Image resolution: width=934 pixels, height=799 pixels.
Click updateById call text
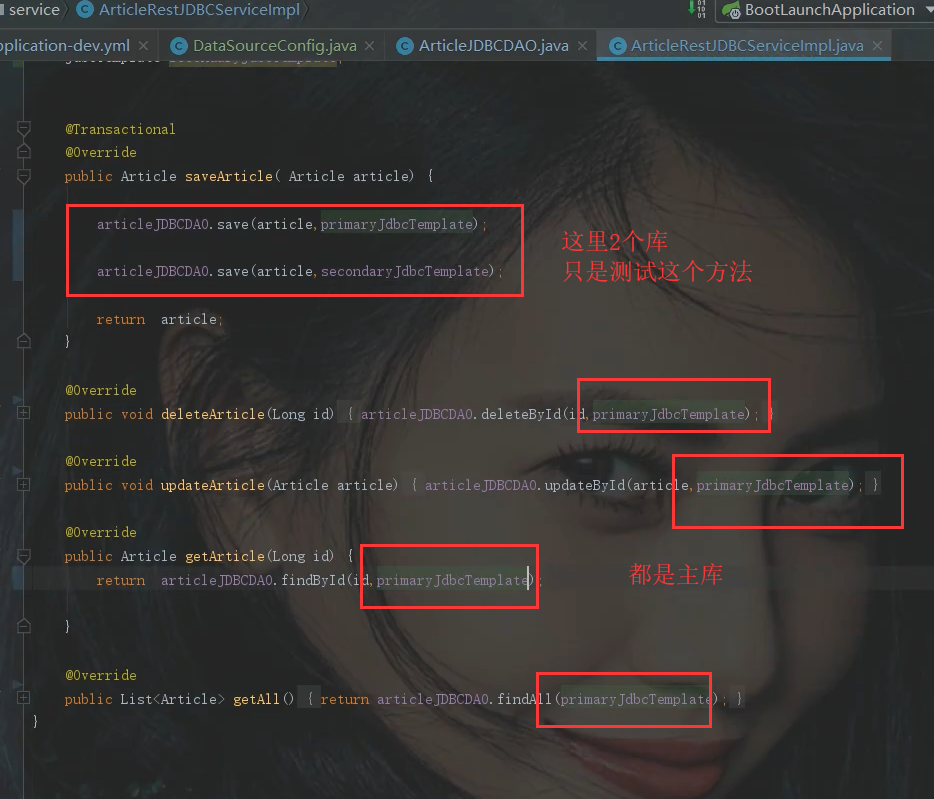pyautogui.click(x=584, y=485)
